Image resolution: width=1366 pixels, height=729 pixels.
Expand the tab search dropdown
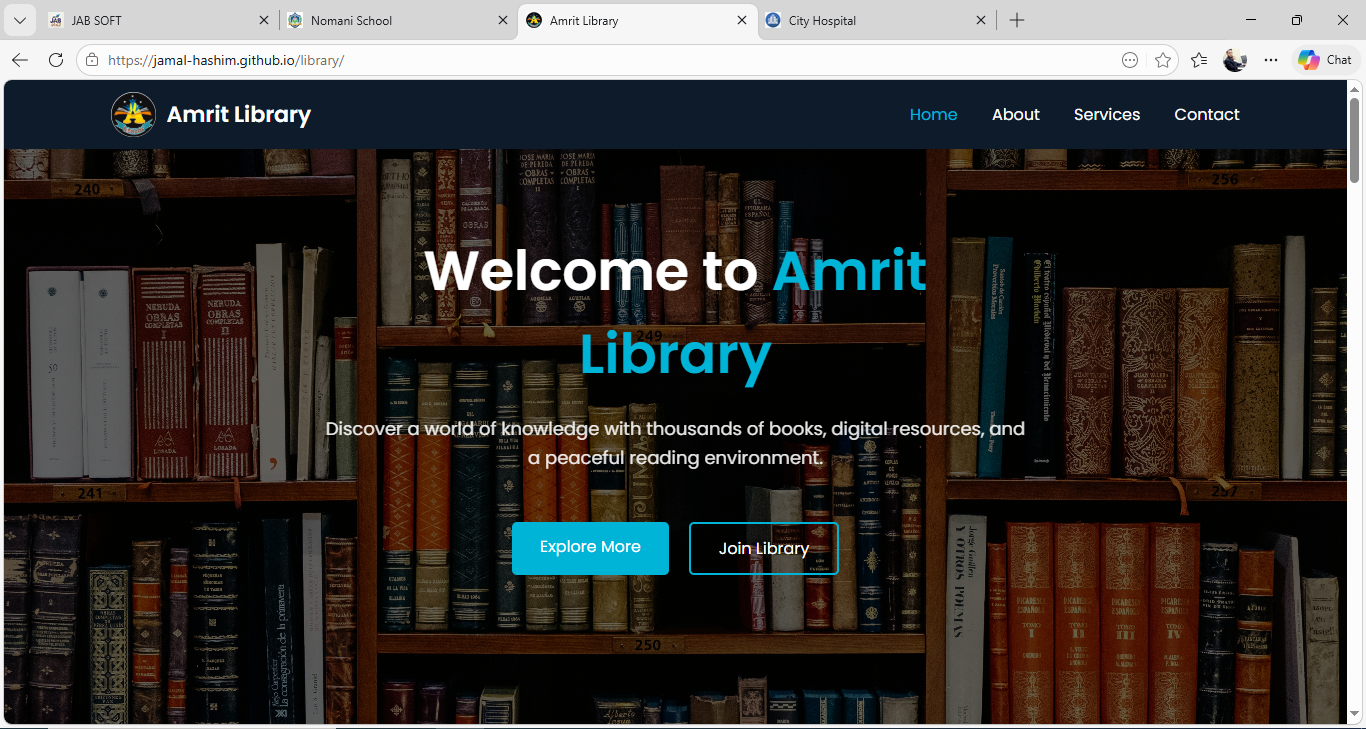tap(19, 19)
